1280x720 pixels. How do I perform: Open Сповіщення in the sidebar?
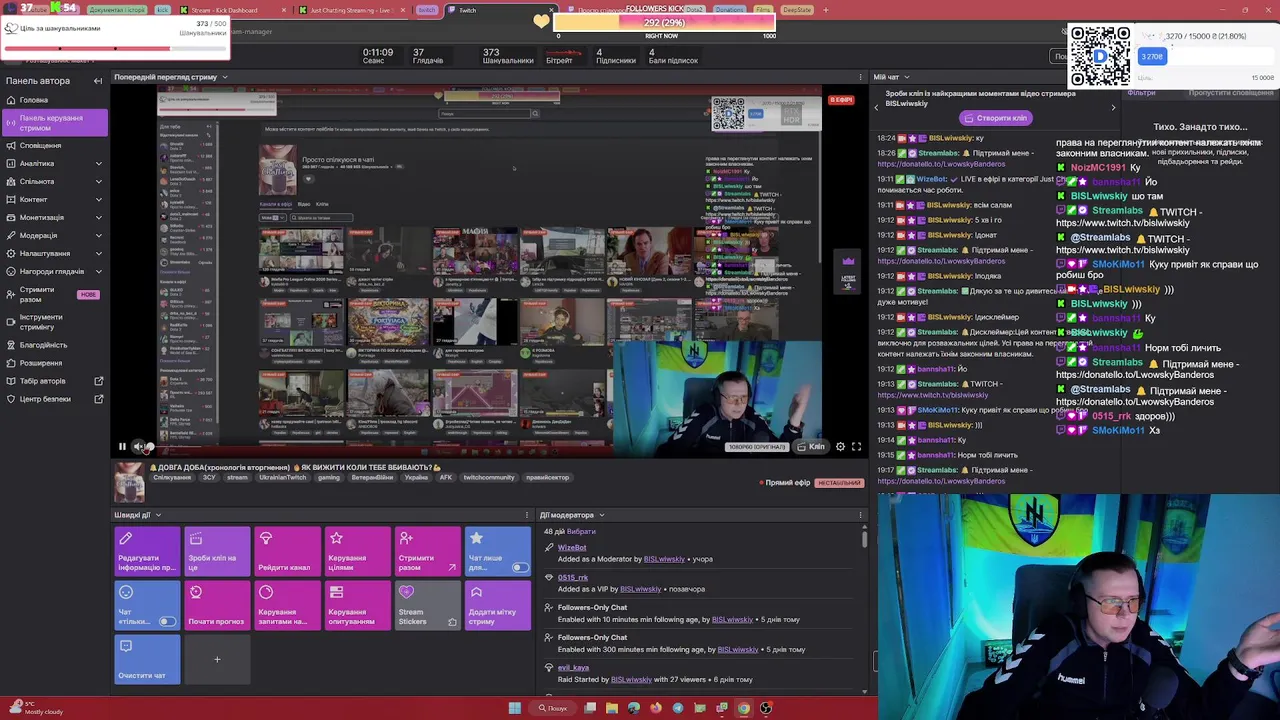[55, 145]
